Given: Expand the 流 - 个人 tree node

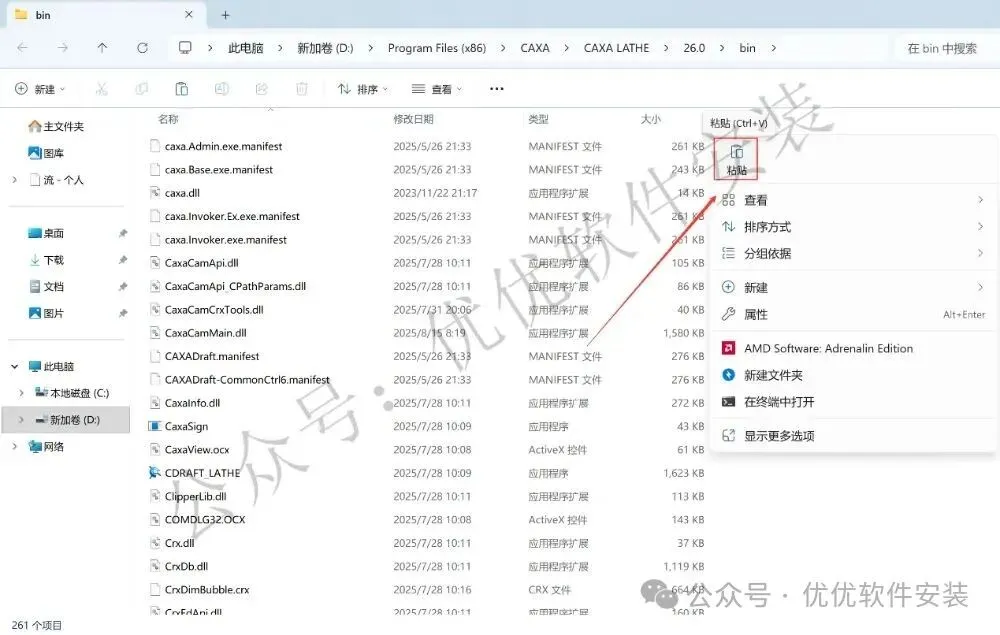Looking at the screenshot, I should pyautogui.click(x=15, y=180).
